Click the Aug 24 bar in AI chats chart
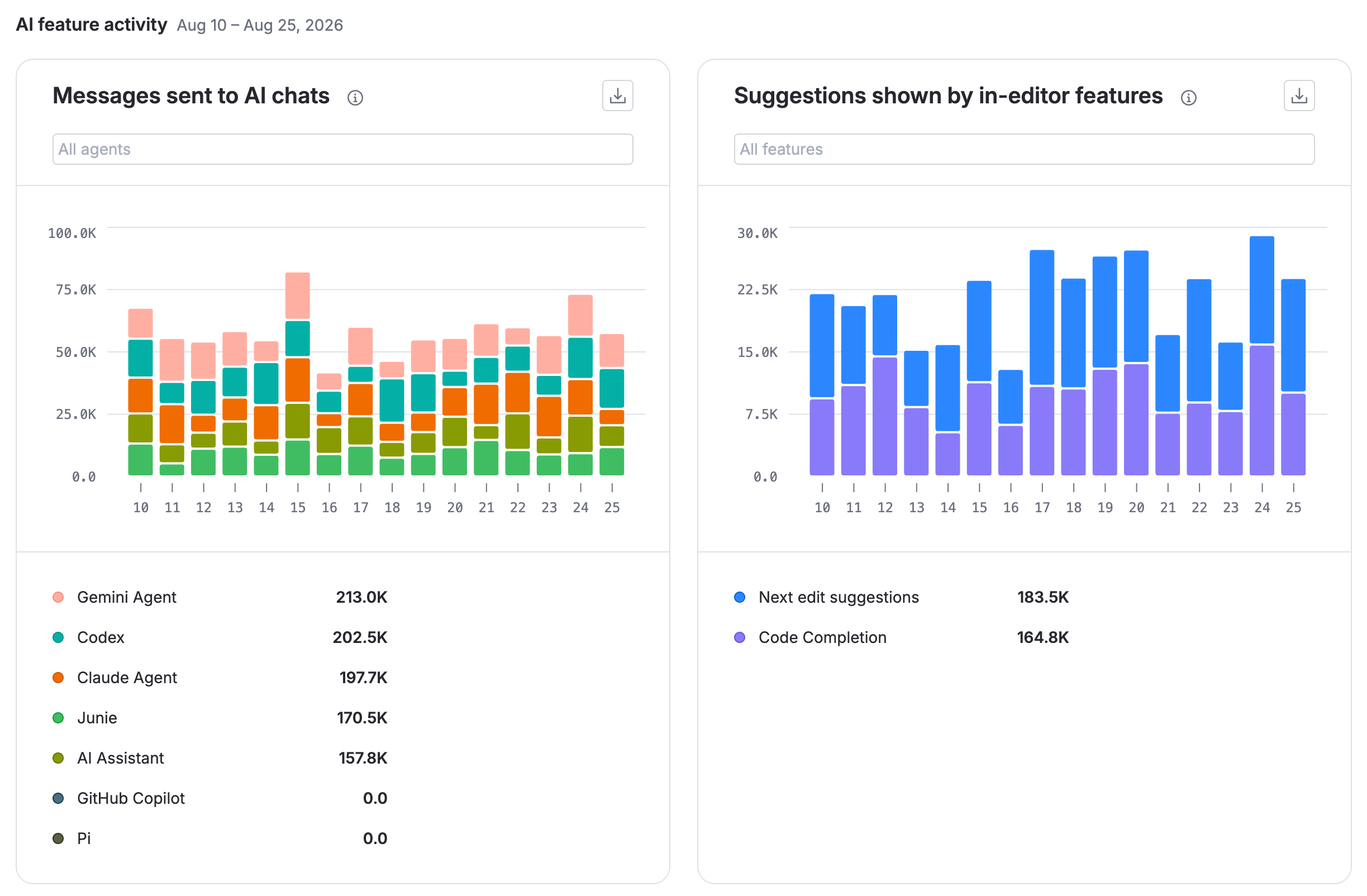Image resolution: width=1367 pixels, height=896 pixels. click(x=580, y=385)
